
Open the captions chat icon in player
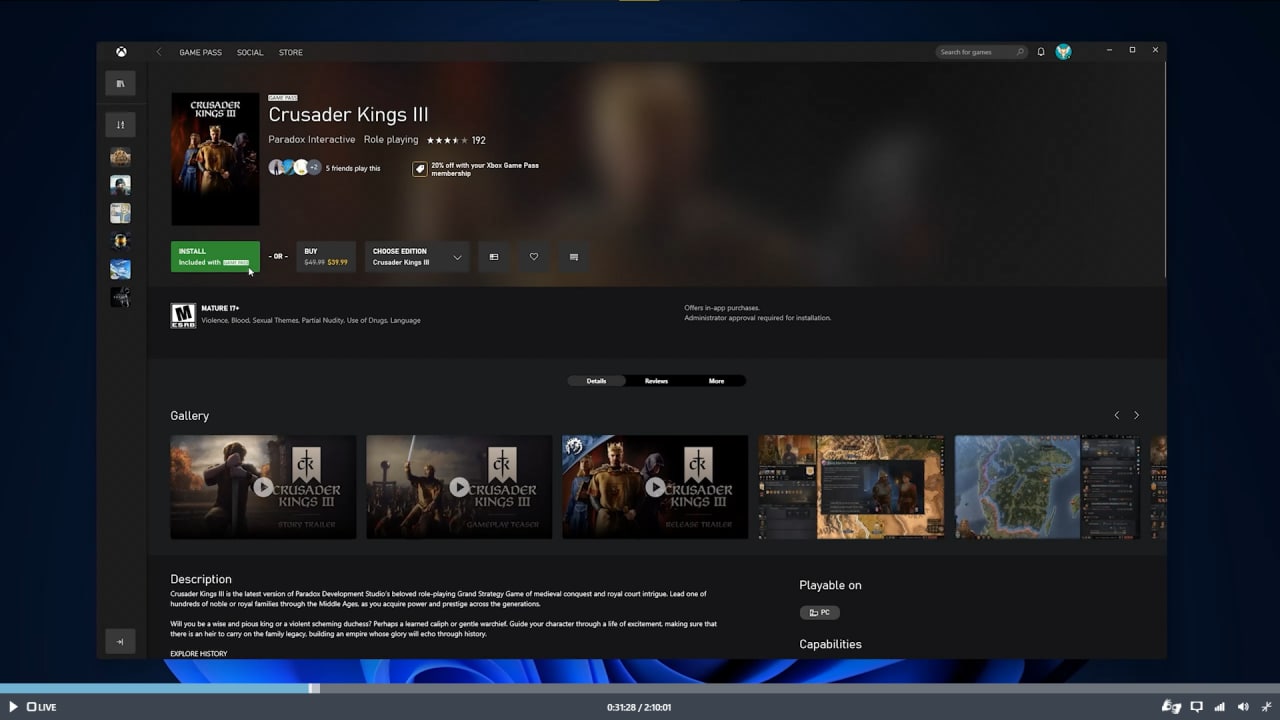point(1196,707)
